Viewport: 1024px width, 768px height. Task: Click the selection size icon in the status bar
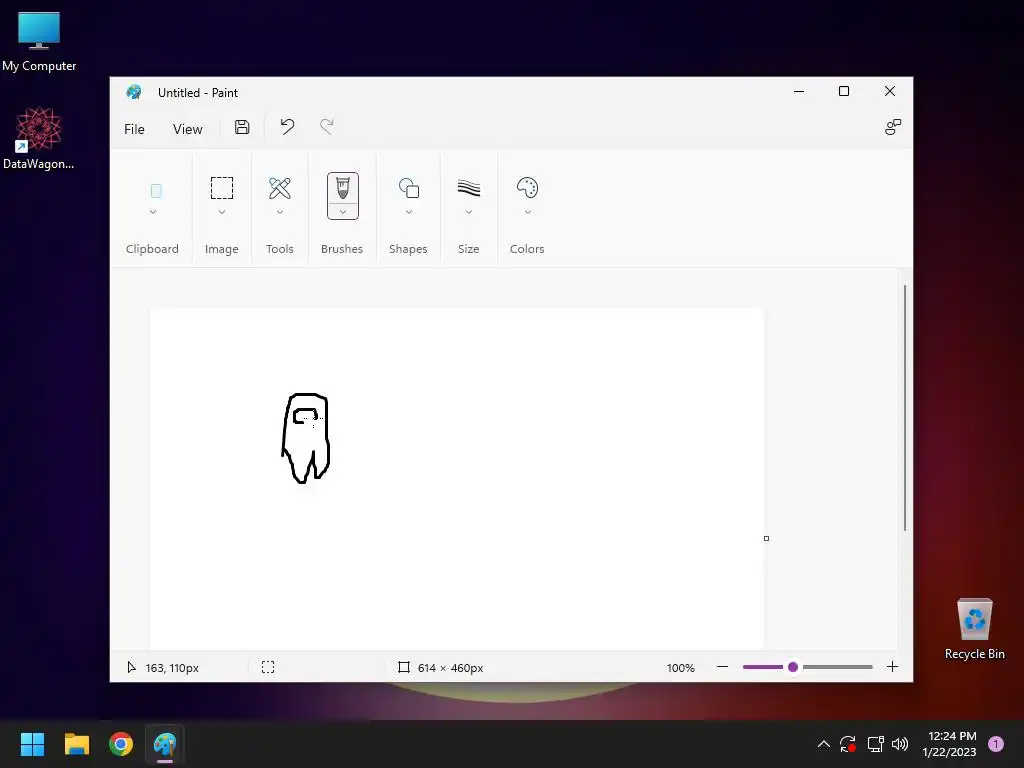[268, 667]
